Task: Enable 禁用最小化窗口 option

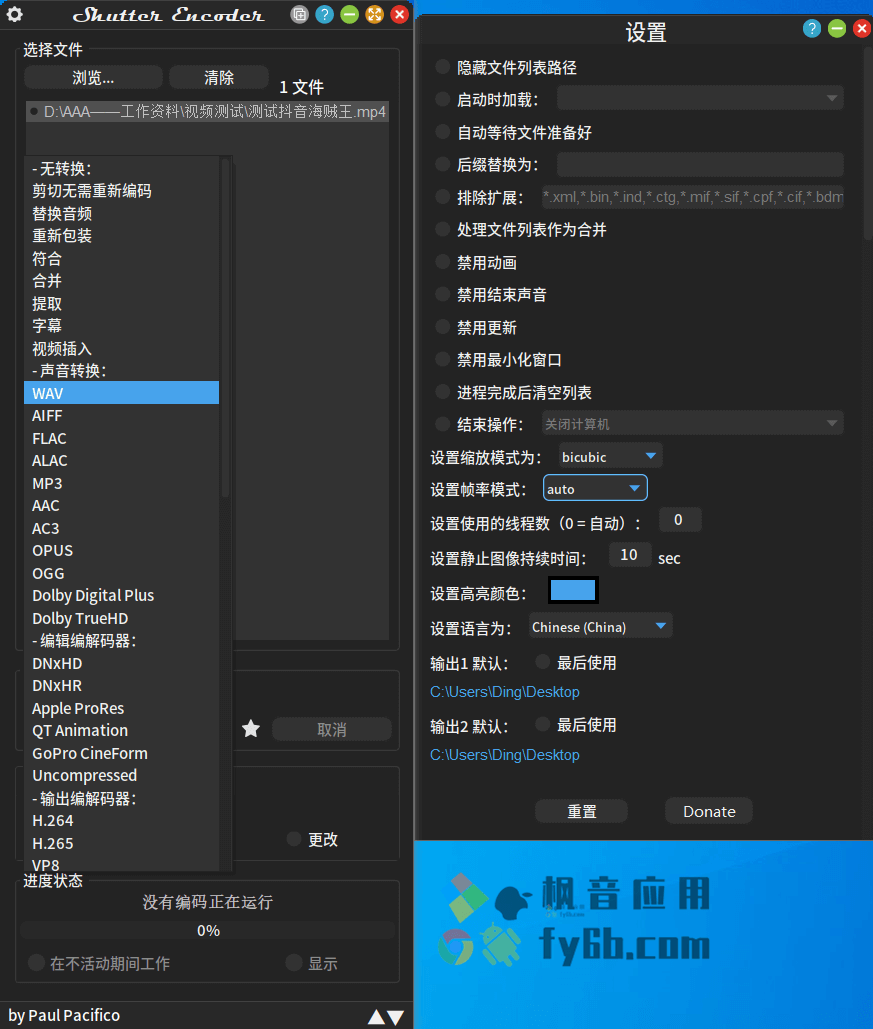Action: click(x=442, y=359)
